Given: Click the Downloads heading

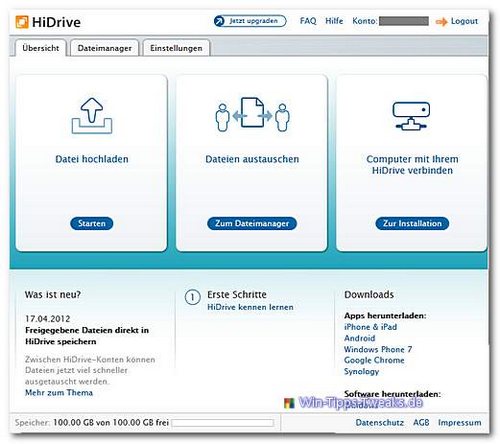Looking at the screenshot, I should [x=369, y=295].
